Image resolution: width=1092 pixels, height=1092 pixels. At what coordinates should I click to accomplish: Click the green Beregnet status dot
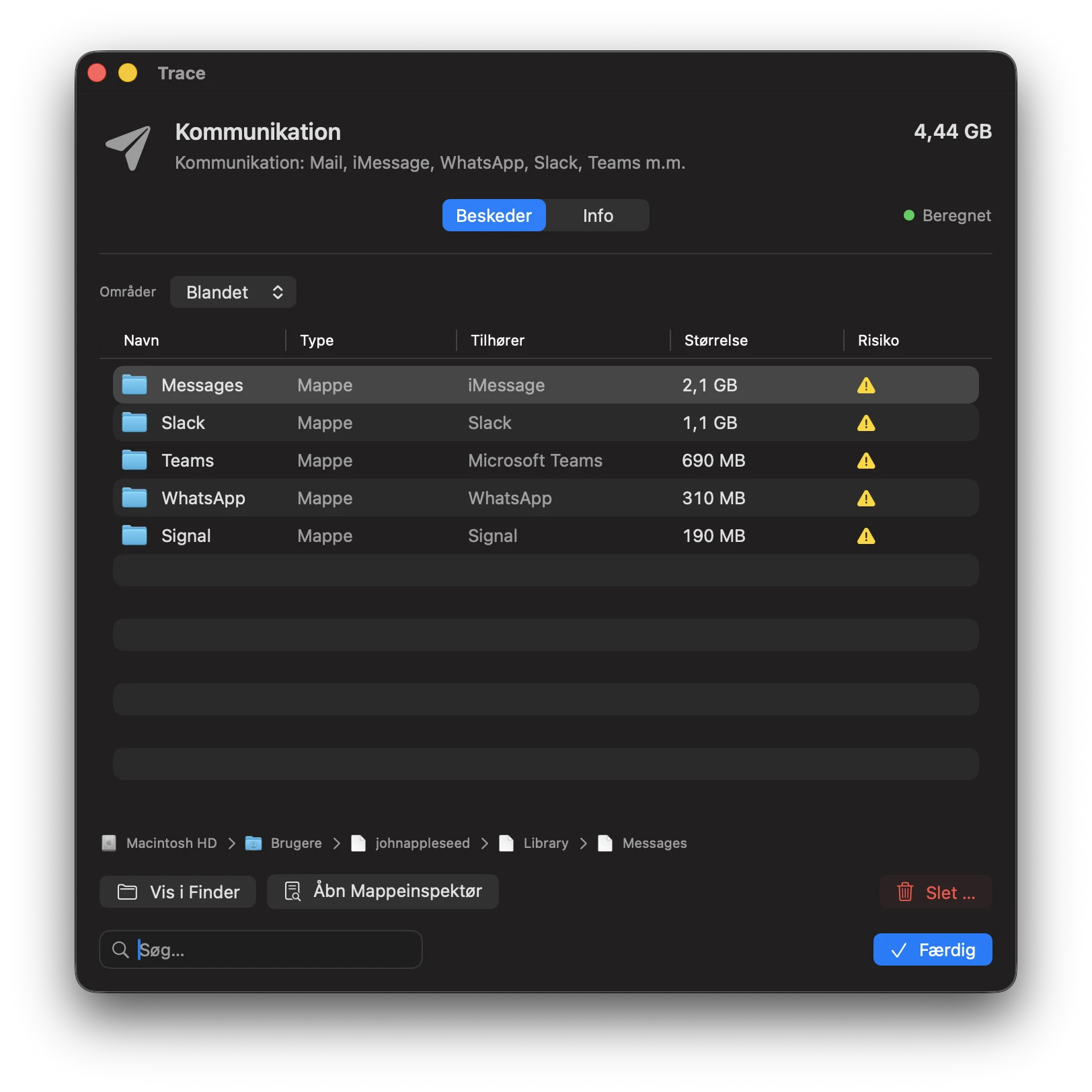coord(909,215)
